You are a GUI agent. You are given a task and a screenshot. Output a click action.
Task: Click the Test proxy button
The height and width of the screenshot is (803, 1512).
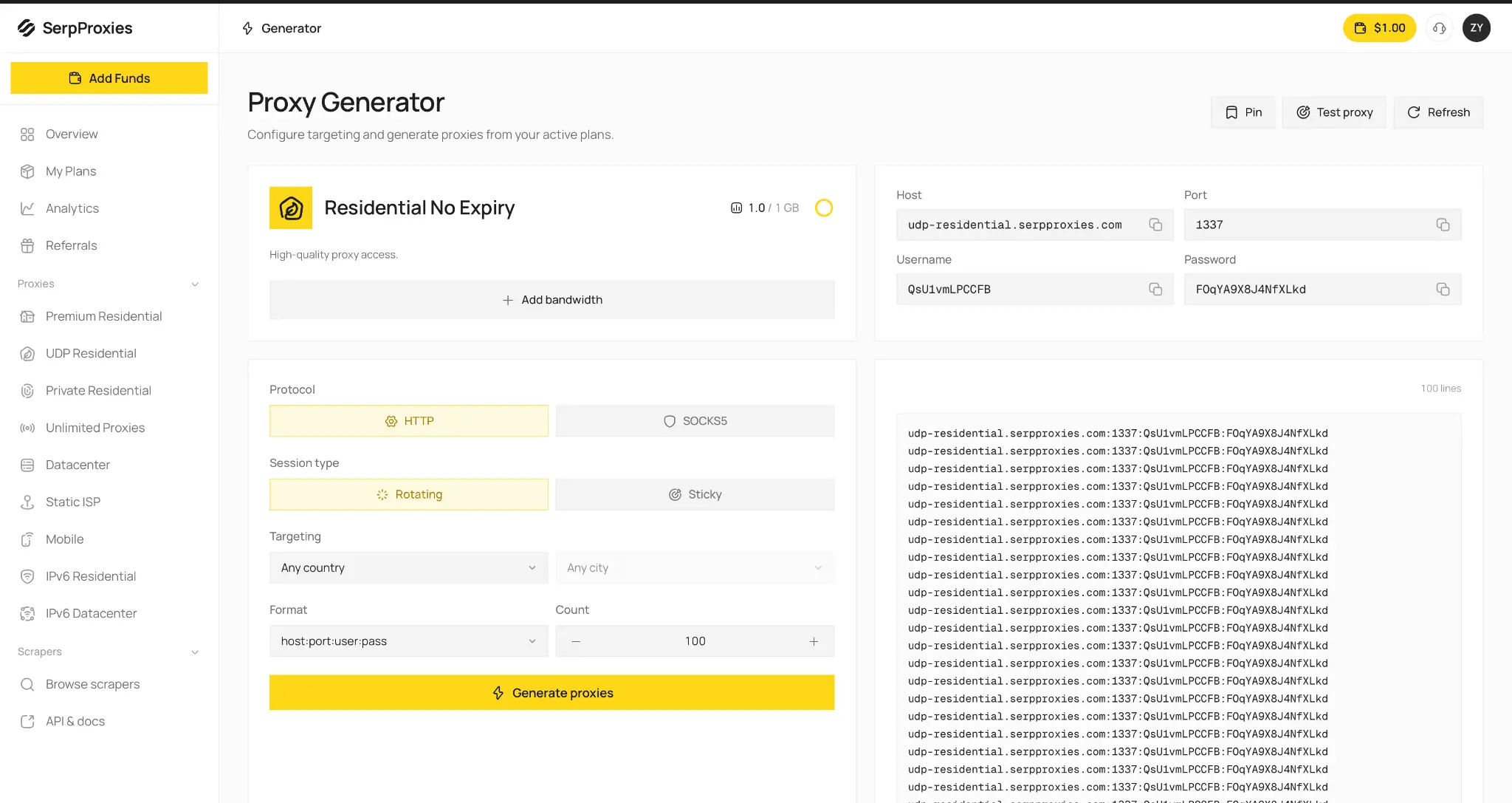1334,112
